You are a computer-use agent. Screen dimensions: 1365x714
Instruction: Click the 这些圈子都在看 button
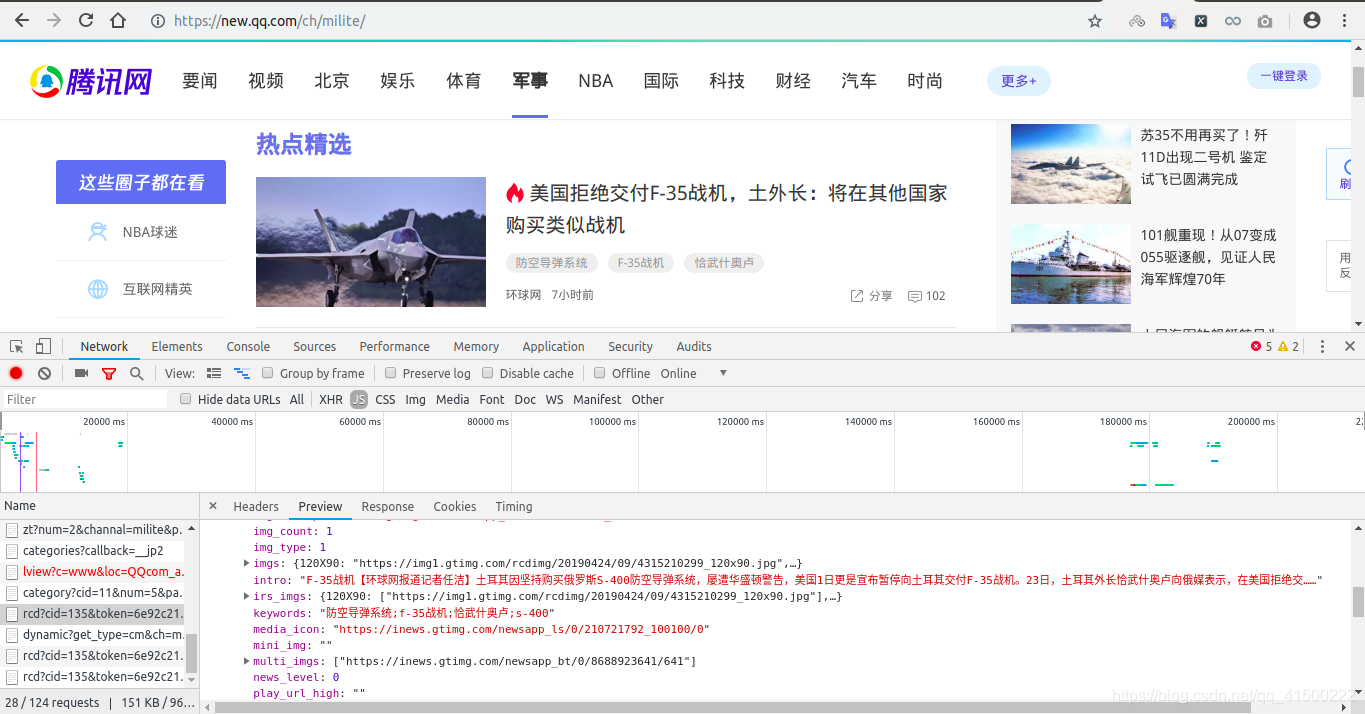tap(141, 182)
